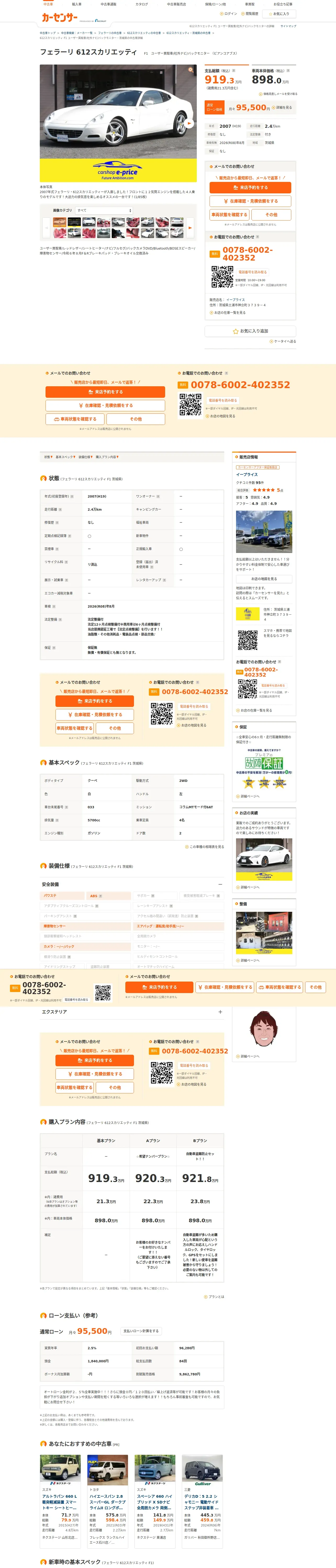Open the お役立ち記事 navigation tab
Screen dimensions: 336x1568
(x=283, y=4)
